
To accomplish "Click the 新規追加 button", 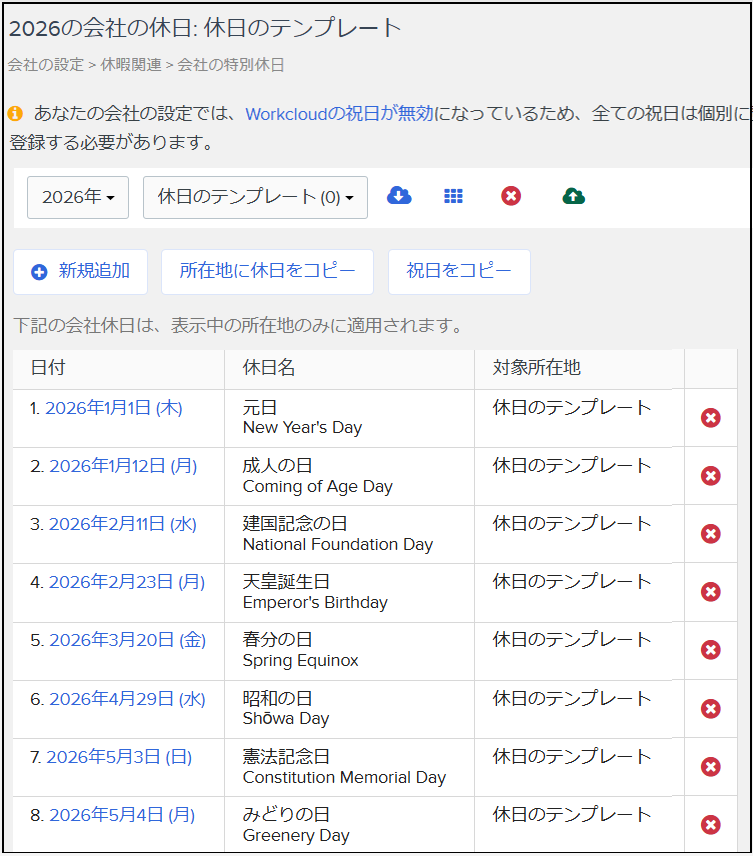I will point(80,272).
